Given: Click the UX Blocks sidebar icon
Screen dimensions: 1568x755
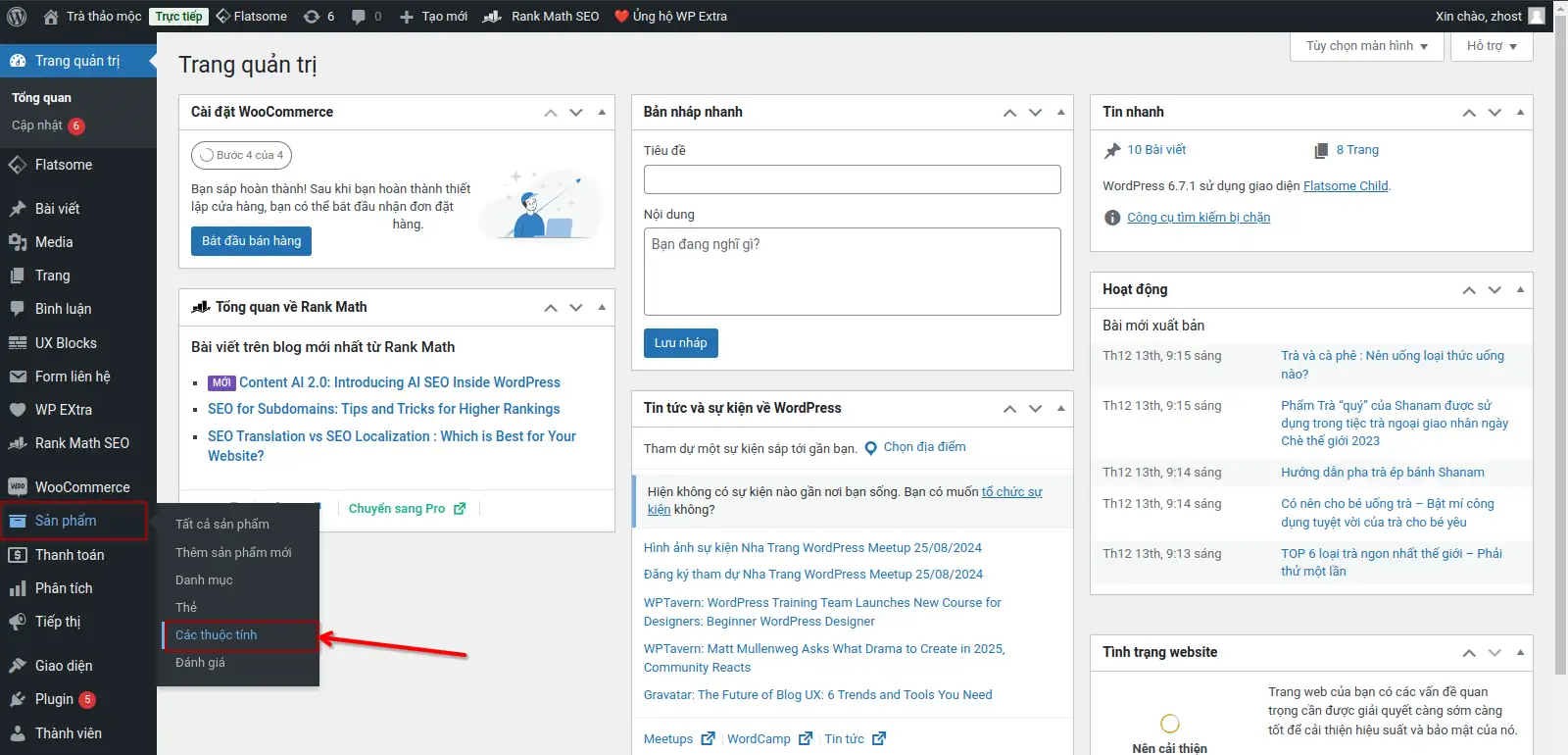Looking at the screenshot, I should click(18, 343).
